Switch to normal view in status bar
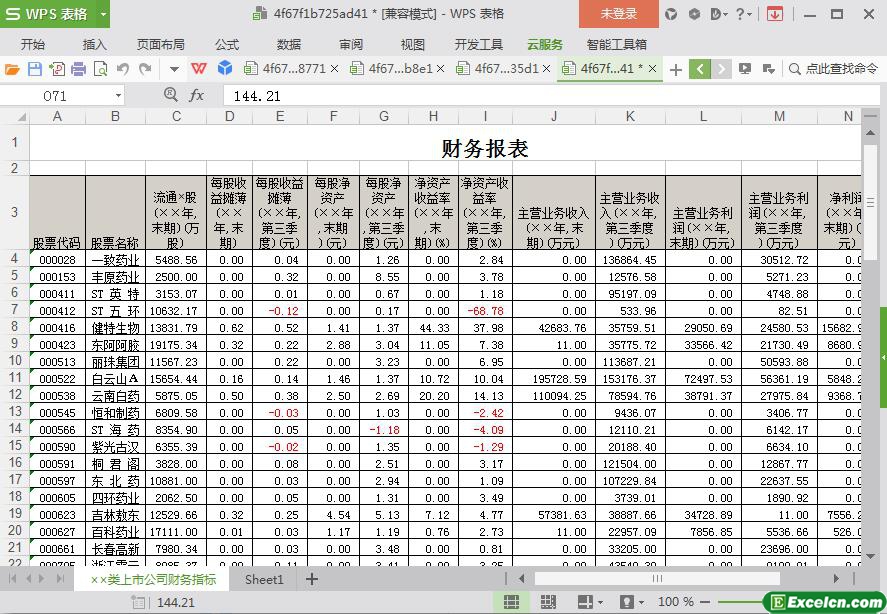Image resolution: width=887 pixels, height=614 pixels. (511, 602)
